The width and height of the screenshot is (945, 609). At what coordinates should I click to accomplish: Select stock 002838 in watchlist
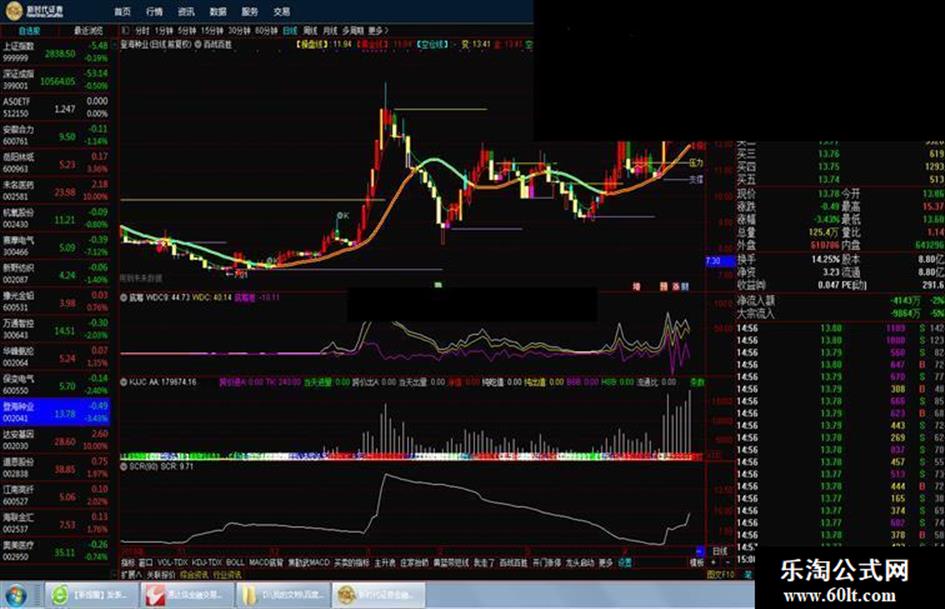point(55,468)
